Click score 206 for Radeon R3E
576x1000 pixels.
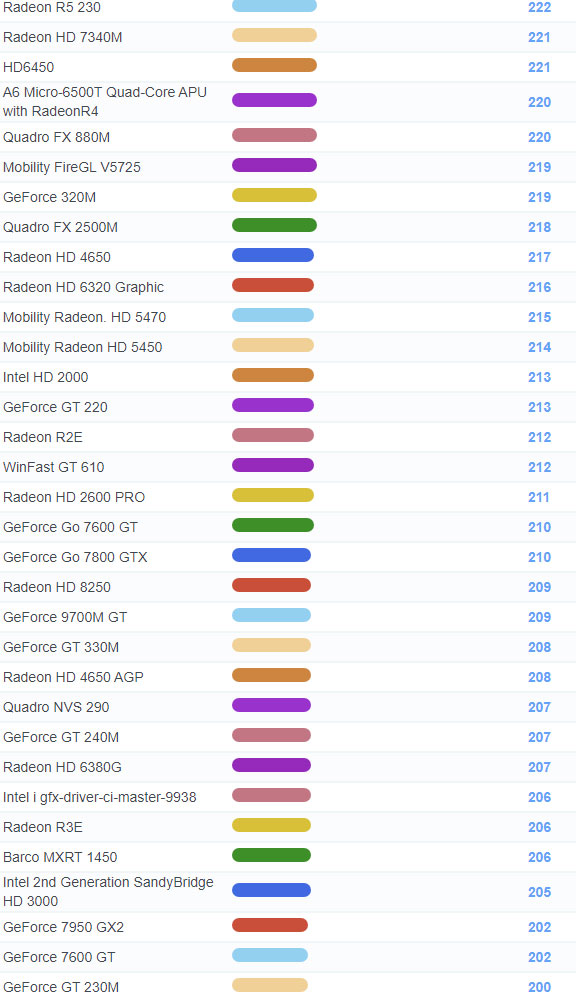coord(540,827)
